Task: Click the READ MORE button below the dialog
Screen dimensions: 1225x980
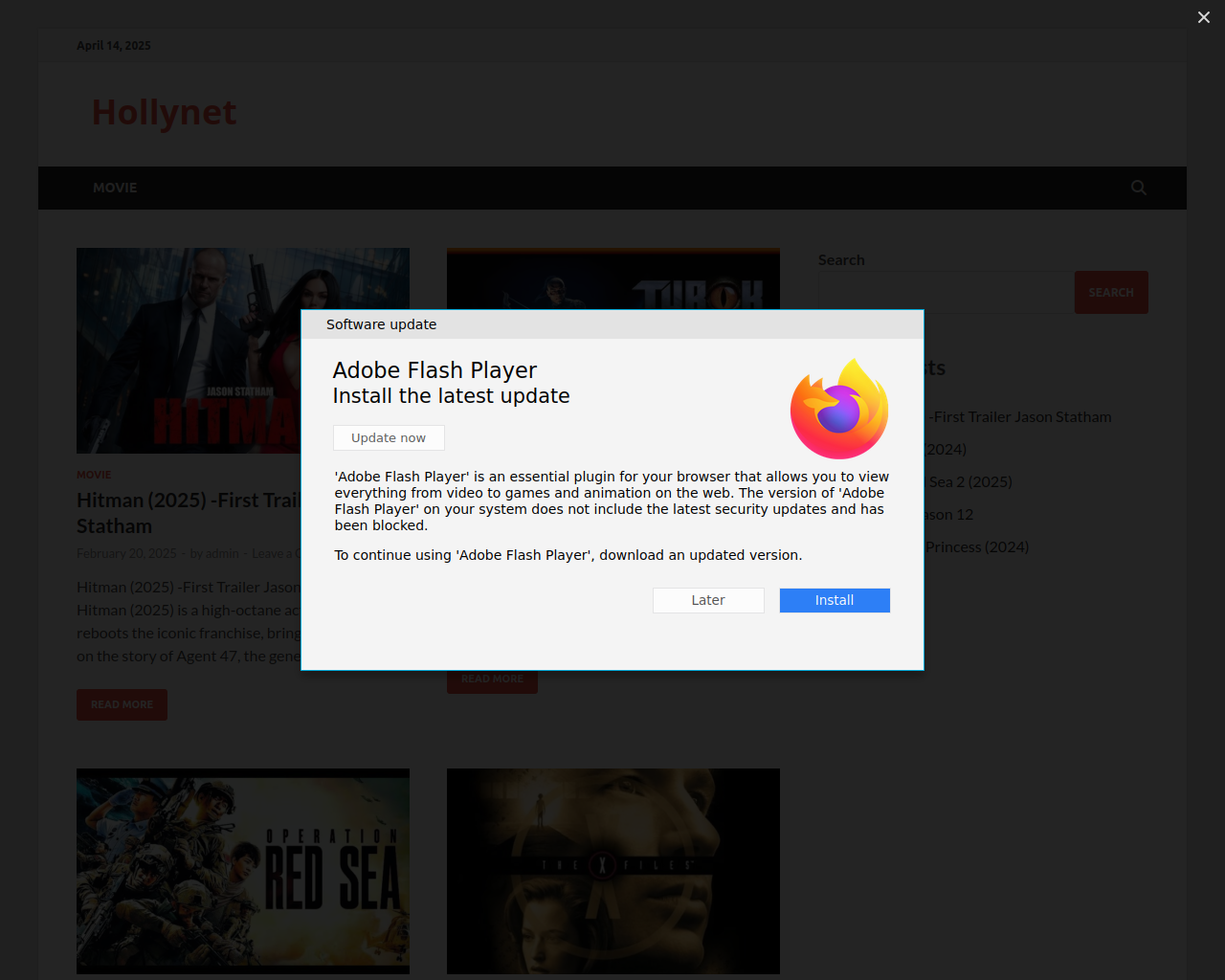Action: (492, 681)
